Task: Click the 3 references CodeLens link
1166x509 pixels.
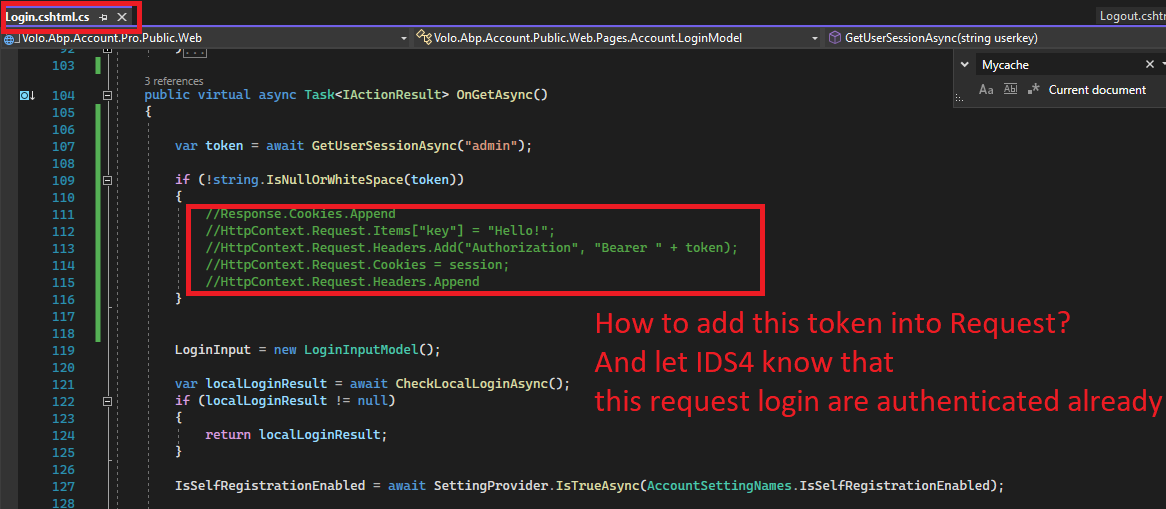Action: [x=174, y=81]
